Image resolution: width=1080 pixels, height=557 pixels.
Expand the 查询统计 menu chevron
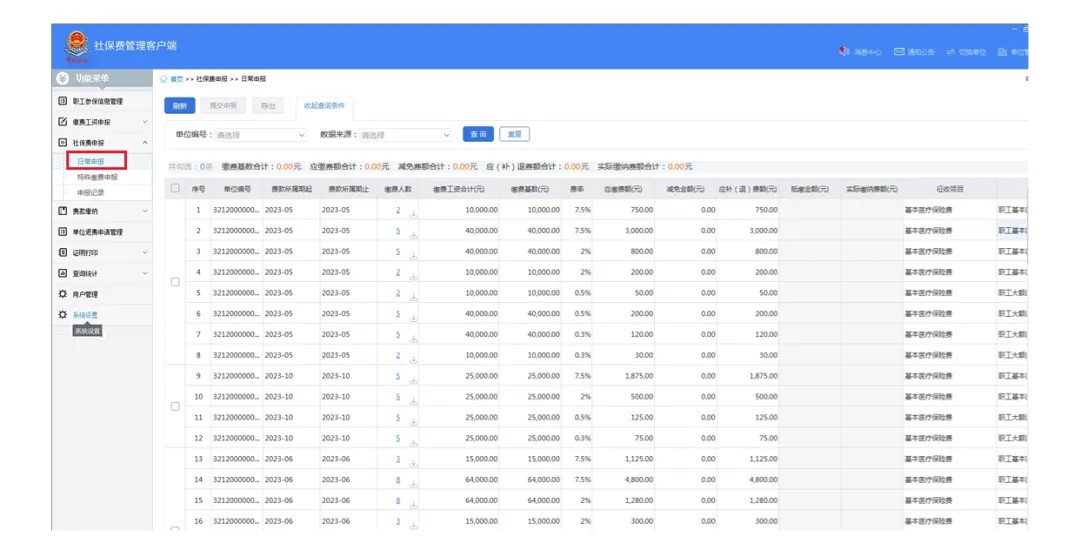[145, 273]
